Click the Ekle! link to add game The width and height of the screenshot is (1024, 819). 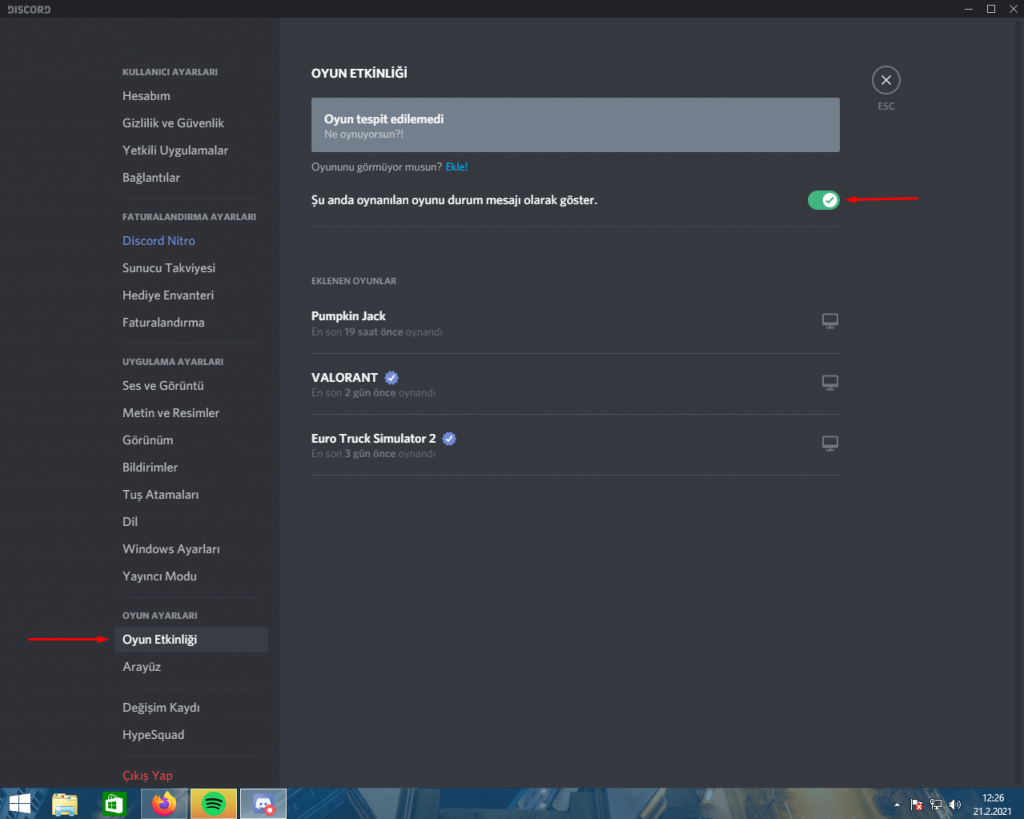456,167
